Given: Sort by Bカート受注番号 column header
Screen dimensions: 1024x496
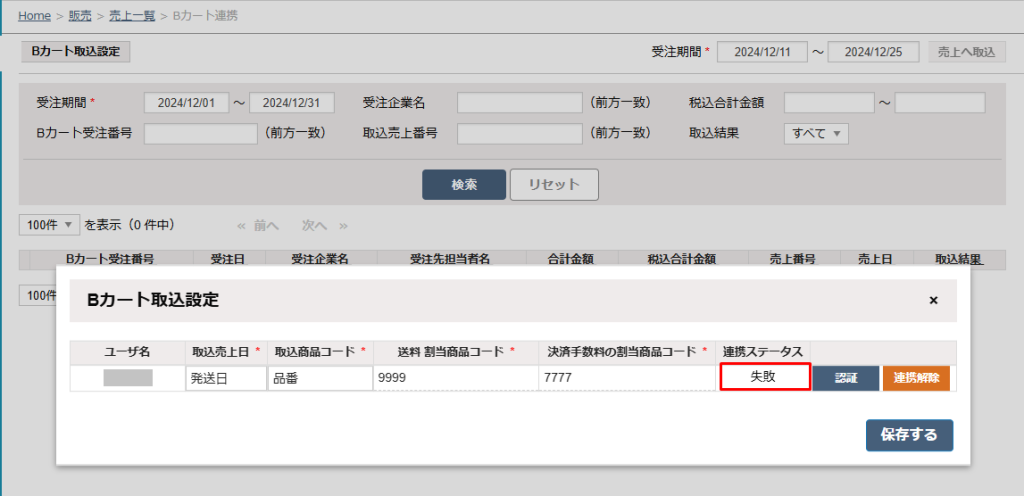Looking at the screenshot, I should 110,258.
